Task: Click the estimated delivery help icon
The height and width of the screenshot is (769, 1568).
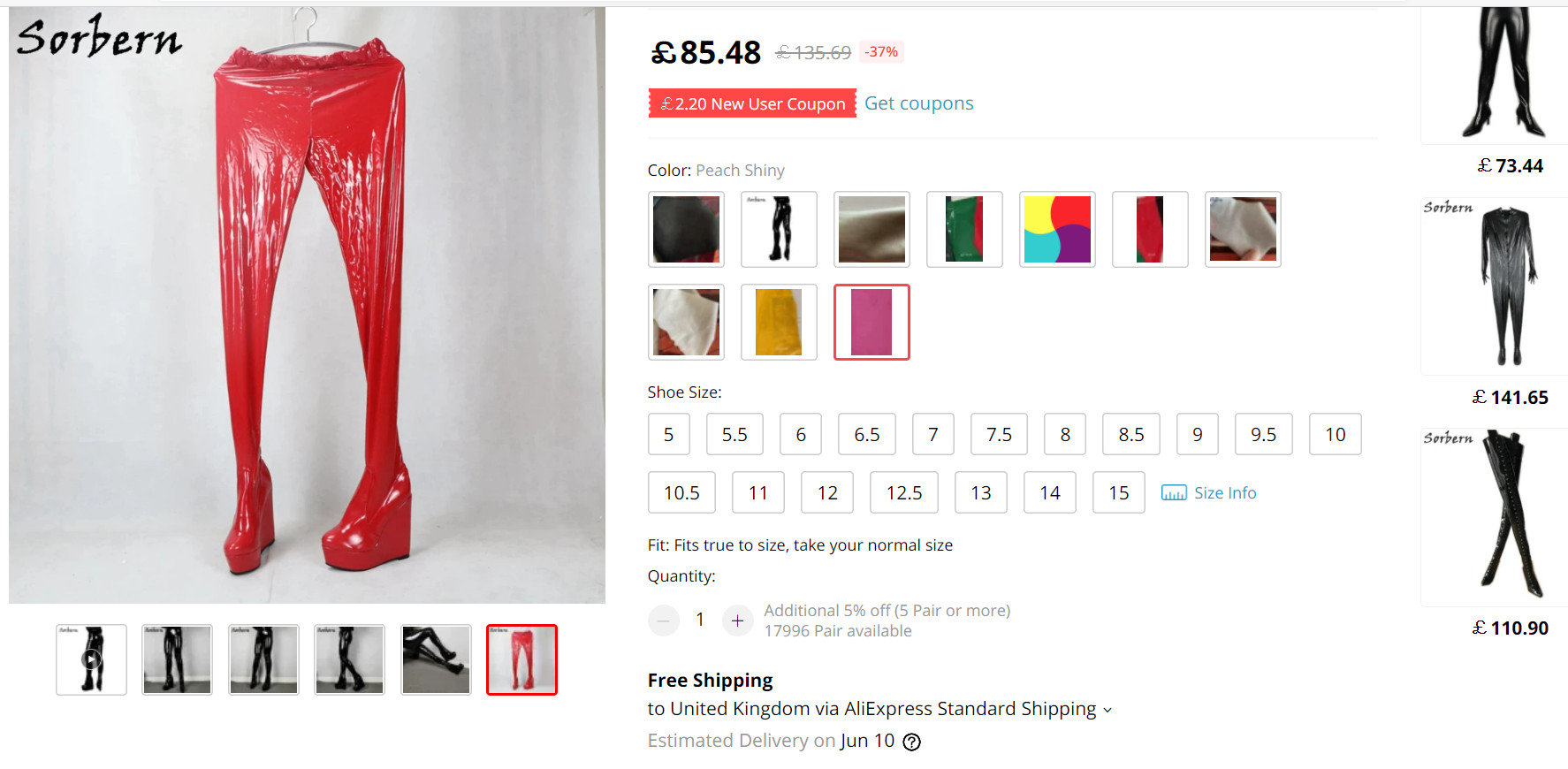Action: (911, 742)
